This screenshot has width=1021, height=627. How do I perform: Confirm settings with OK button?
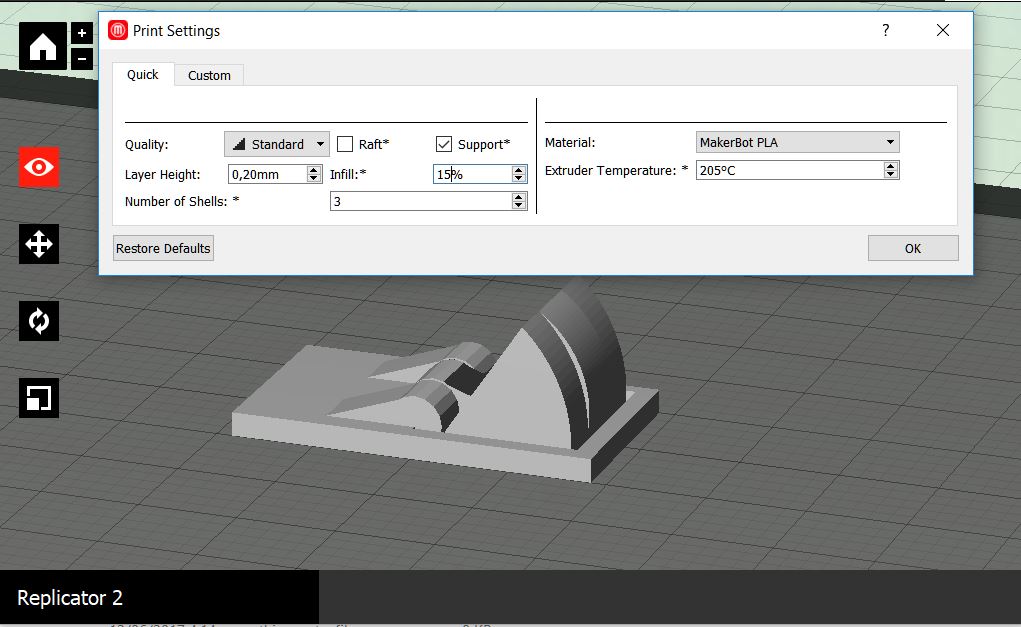[913, 248]
